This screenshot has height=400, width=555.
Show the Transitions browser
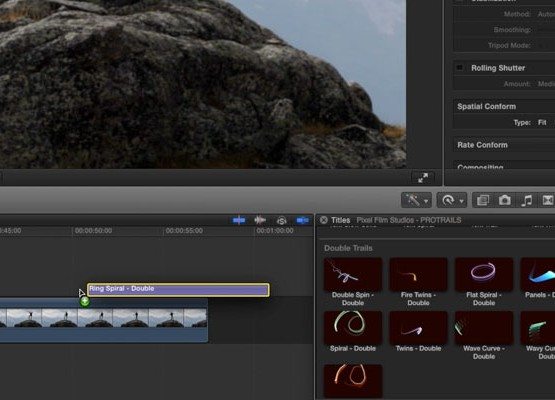(x=548, y=200)
